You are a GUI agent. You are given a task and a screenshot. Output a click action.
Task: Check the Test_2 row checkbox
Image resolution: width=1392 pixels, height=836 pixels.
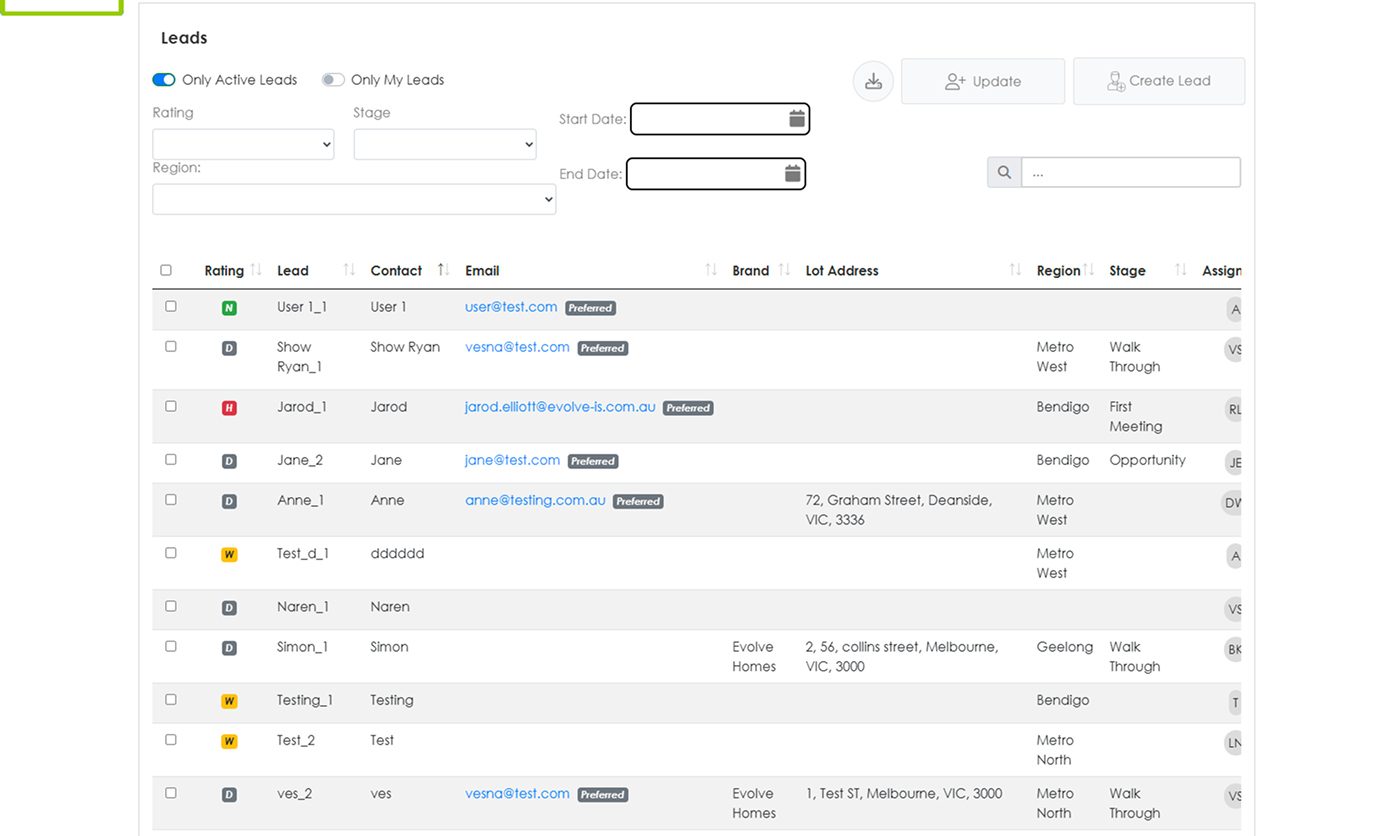(x=171, y=739)
